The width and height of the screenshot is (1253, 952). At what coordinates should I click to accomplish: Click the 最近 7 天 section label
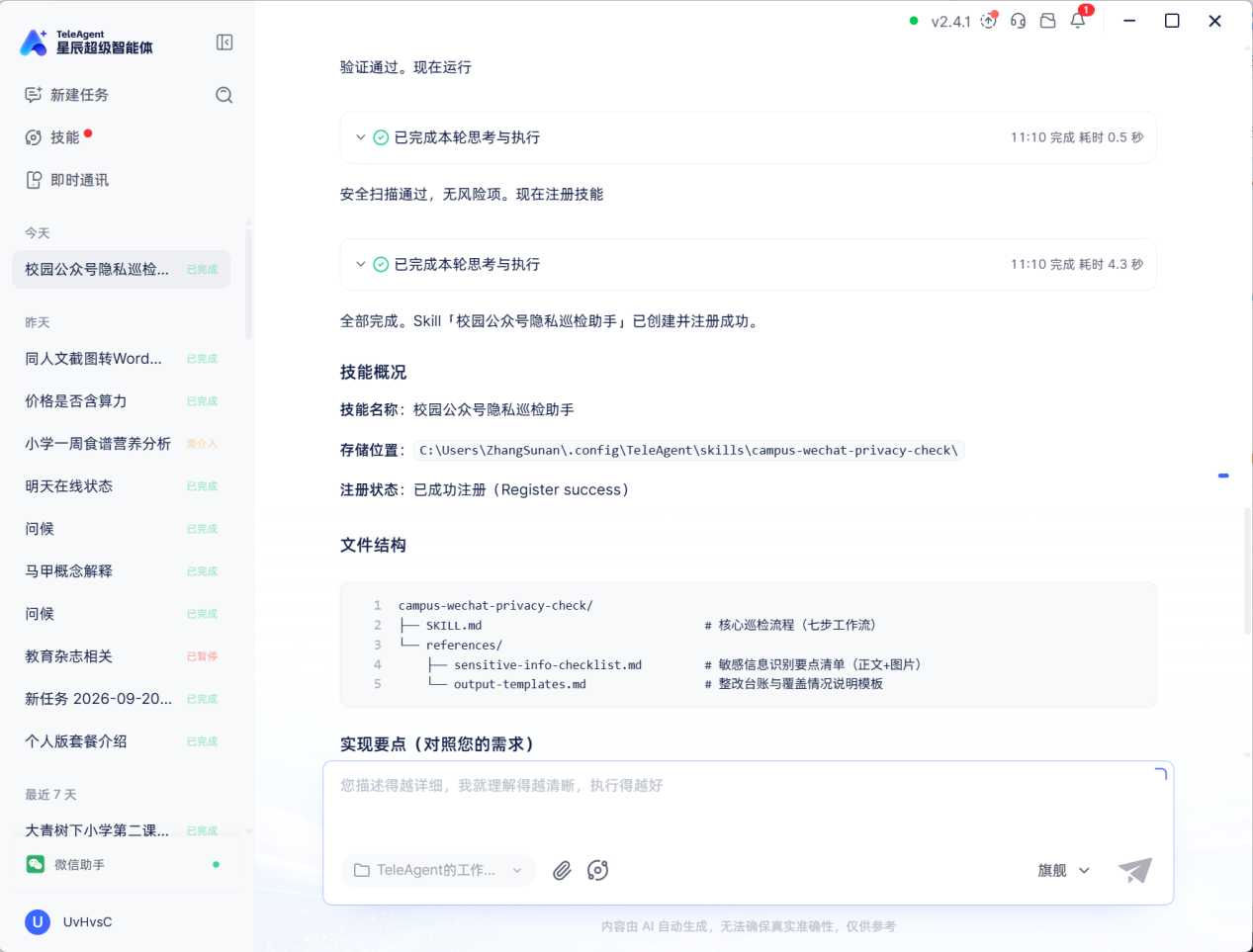[x=50, y=795]
